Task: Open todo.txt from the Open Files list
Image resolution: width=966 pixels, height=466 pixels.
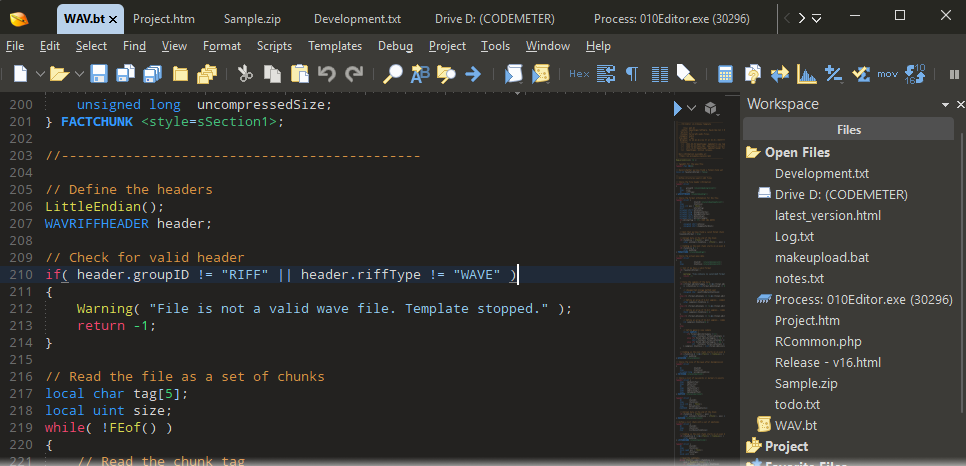Action: [797, 404]
